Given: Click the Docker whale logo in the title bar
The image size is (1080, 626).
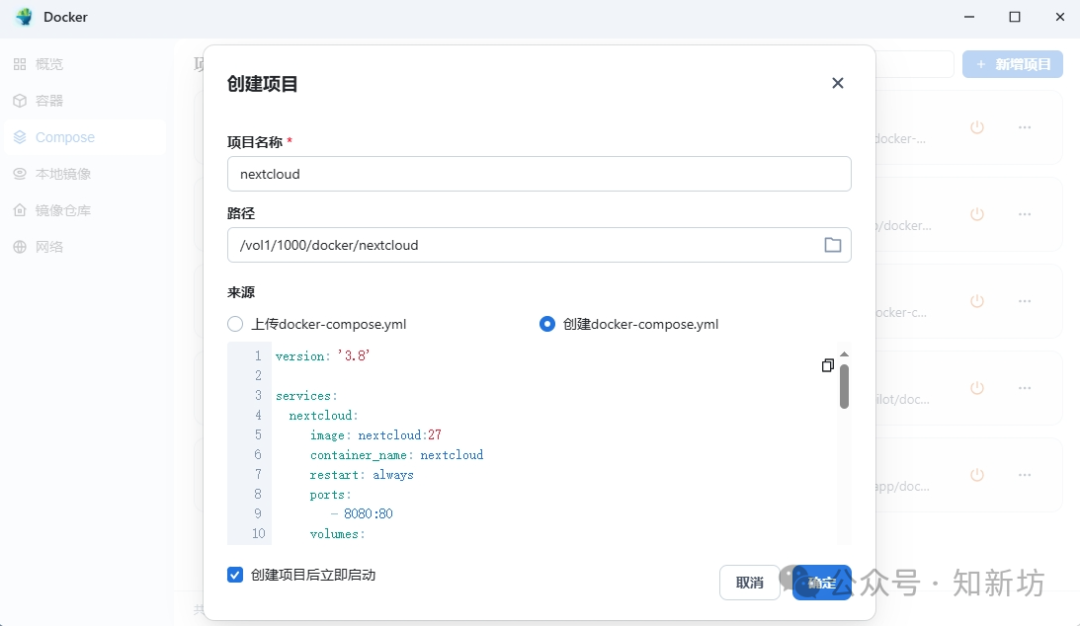Looking at the screenshot, I should pyautogui.click(x=24, y=17).
